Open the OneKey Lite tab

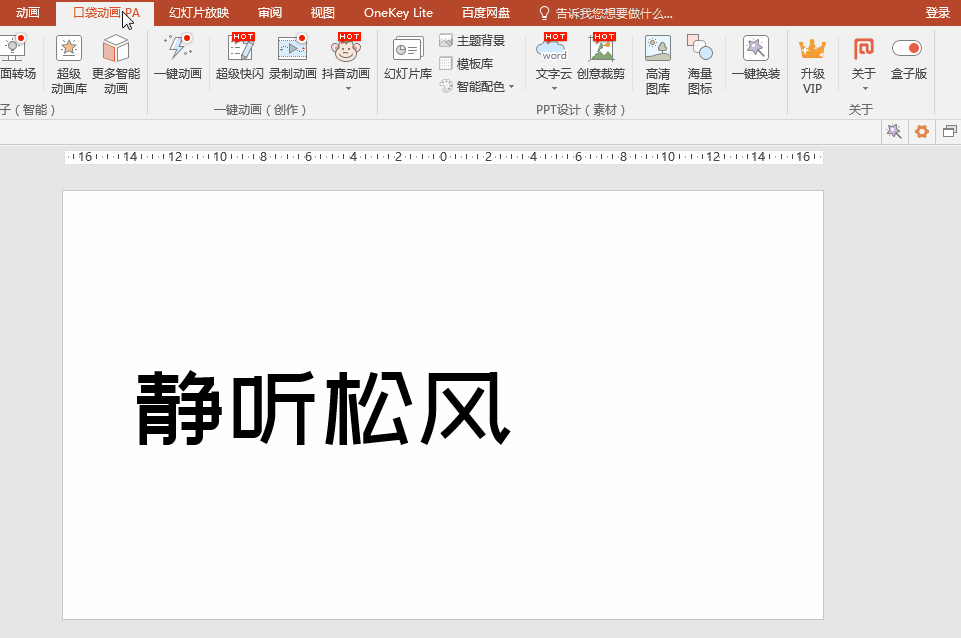(x=399, y=13)
